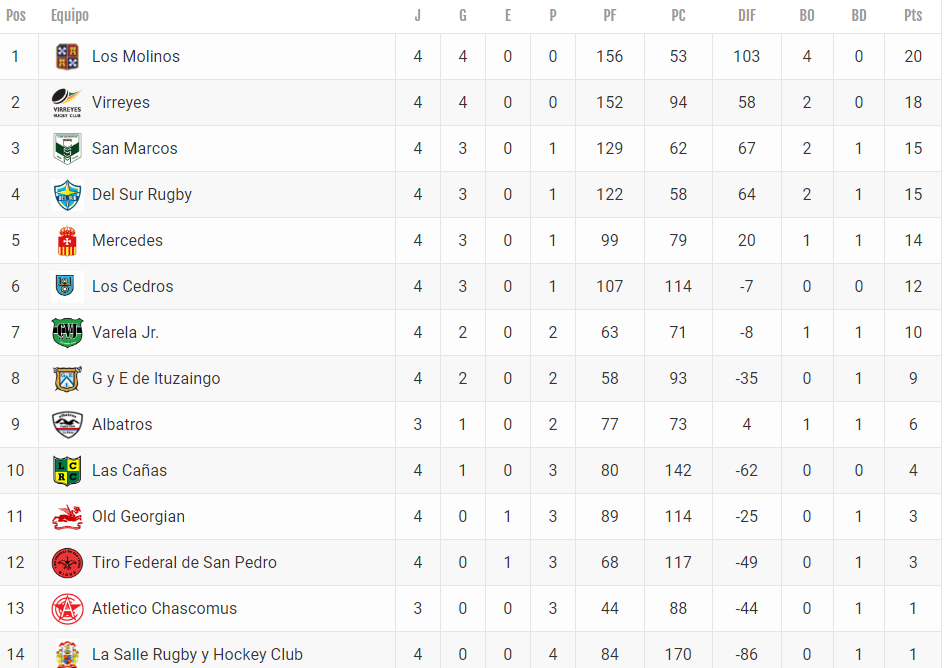Click the PF column header

pos(610,15)
